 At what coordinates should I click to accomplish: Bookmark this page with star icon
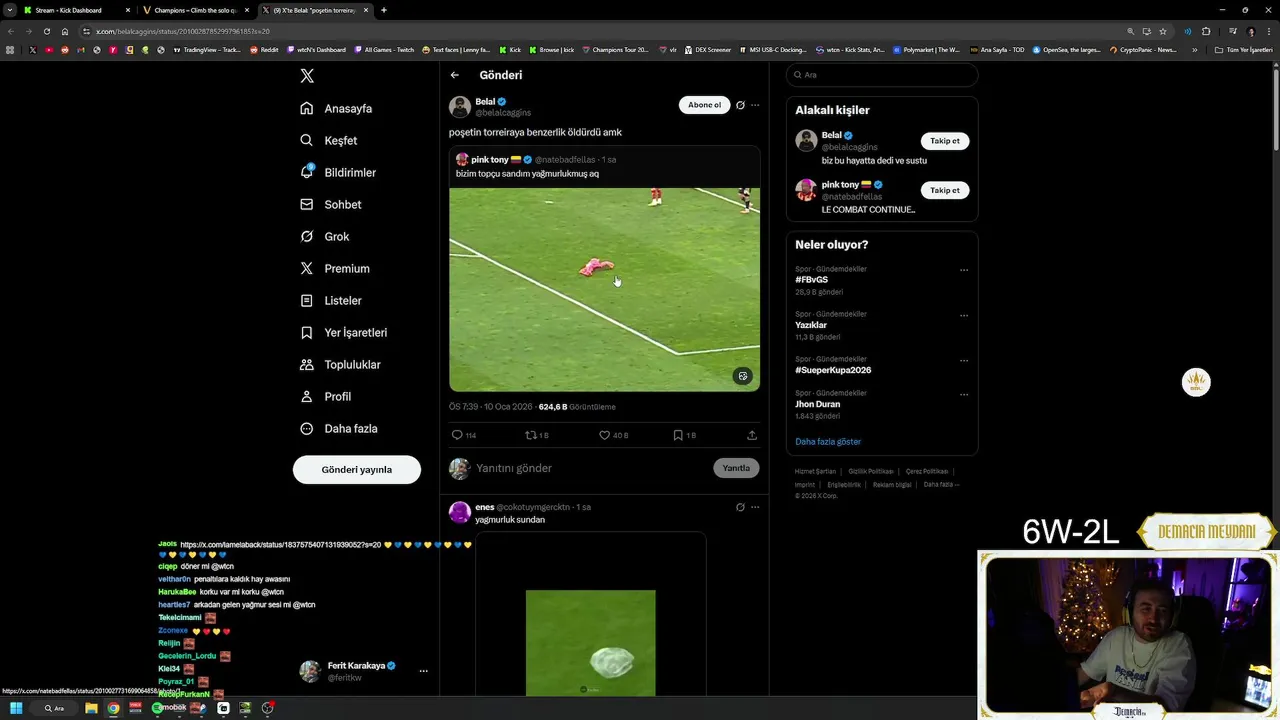[1162, 31]
